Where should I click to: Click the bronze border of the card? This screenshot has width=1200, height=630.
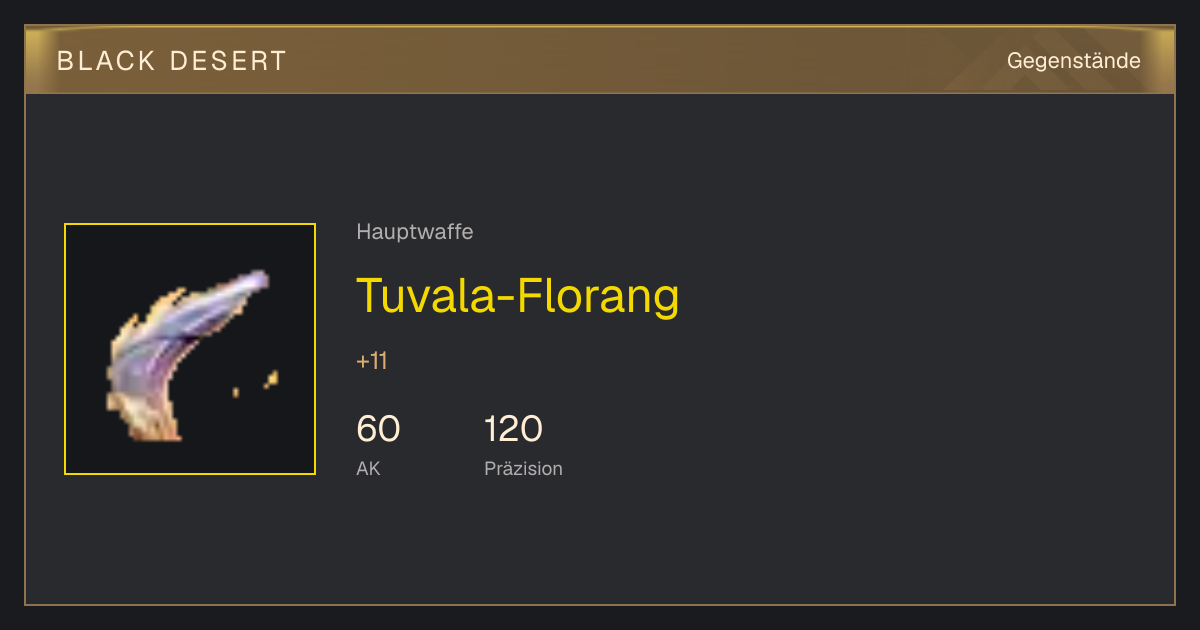coord(600,604)
